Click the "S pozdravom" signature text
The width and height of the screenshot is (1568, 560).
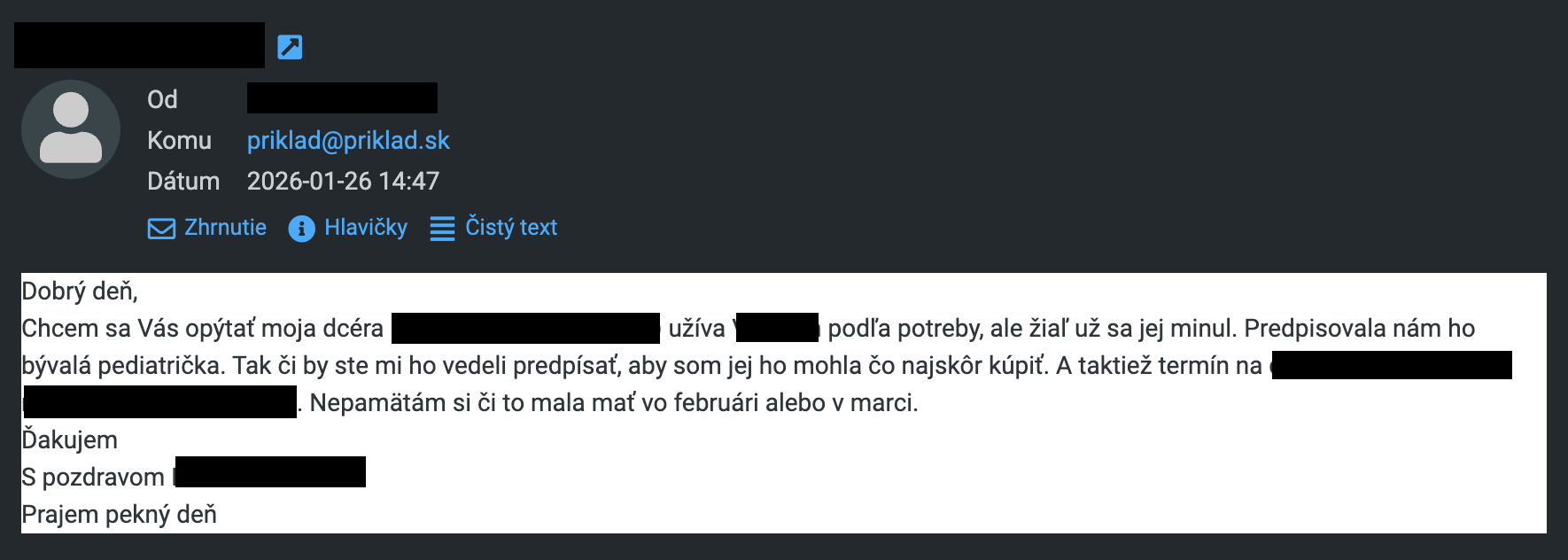[x=93, y=477]
